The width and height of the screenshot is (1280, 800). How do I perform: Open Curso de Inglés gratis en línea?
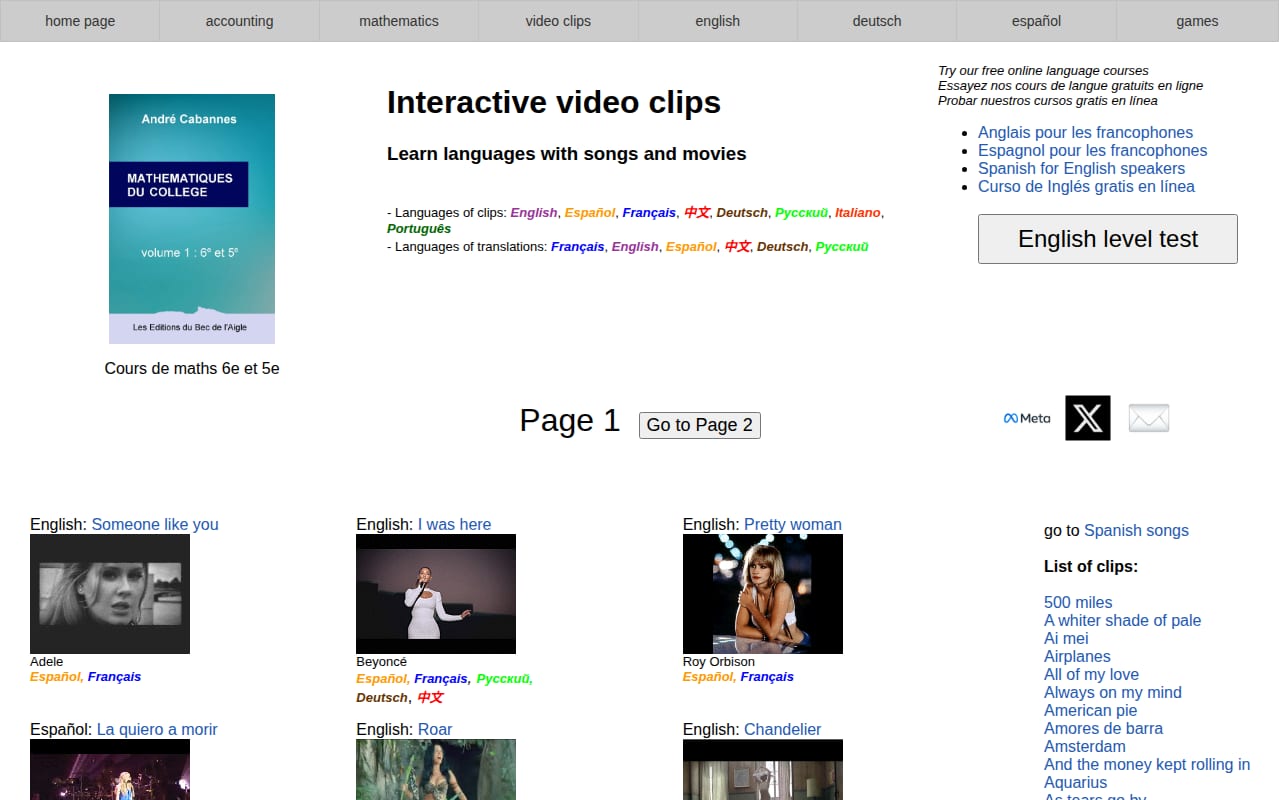1086,186
